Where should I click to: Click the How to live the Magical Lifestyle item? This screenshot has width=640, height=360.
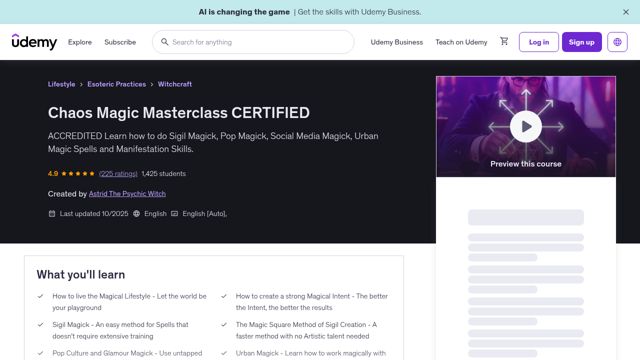pos(129,302)
